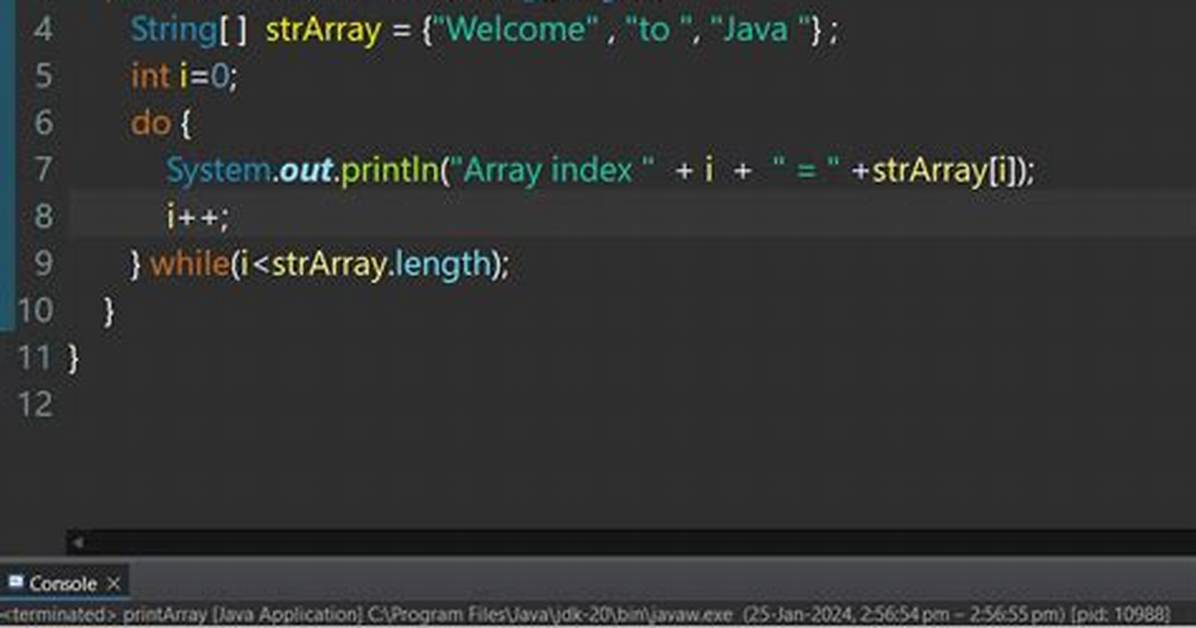Screen dimensions: 1196x628
Task: Select the Console tab
Action: (64, 584)
